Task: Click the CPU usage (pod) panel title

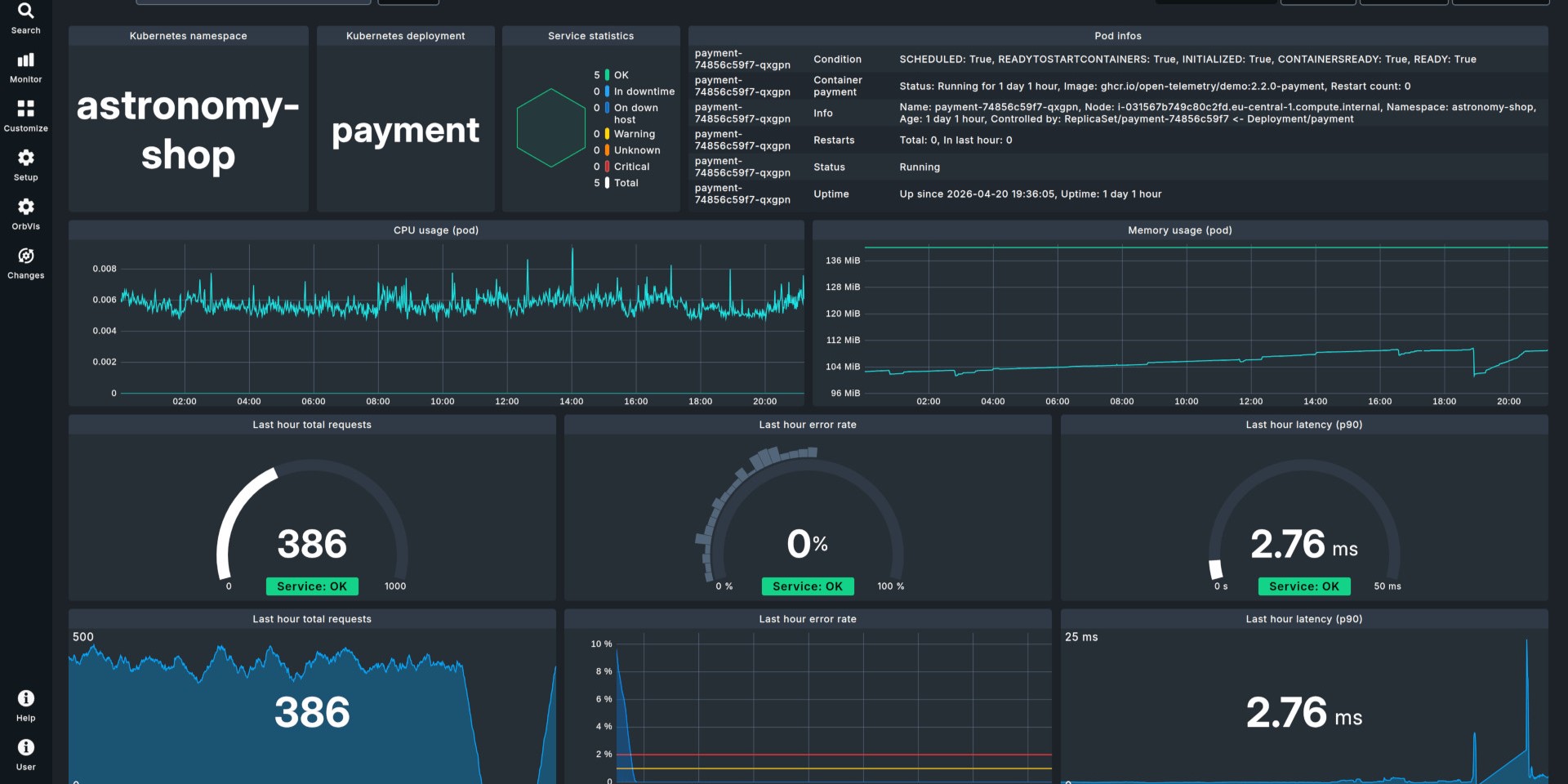Action: (x=436, y=230)
